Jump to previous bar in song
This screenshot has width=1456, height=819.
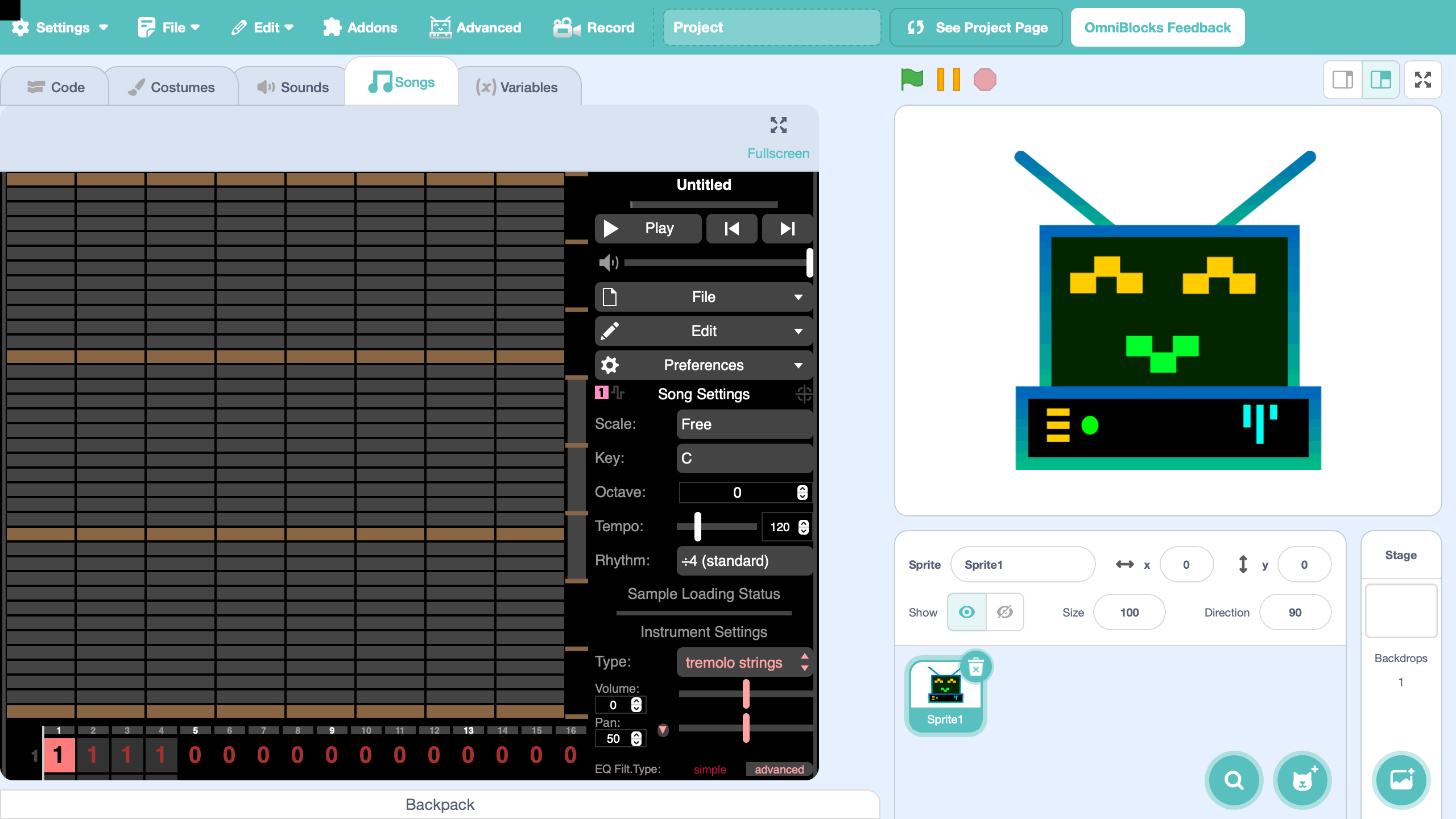[731, 229]
